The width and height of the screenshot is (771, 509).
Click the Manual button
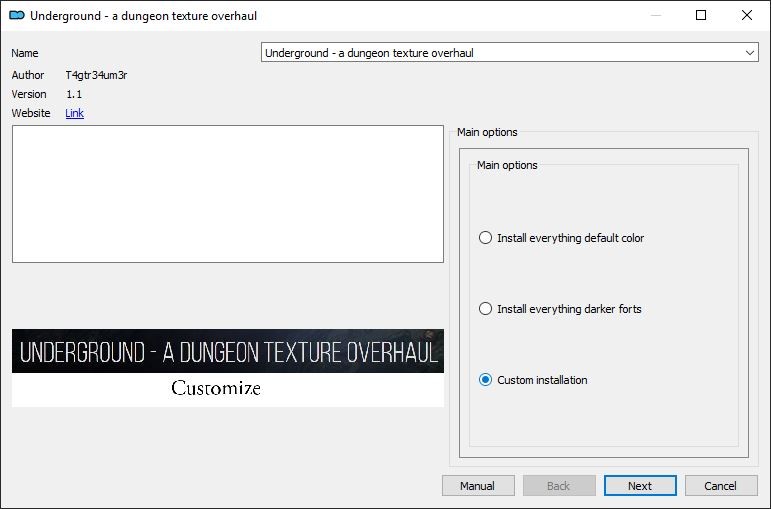point(478,486)
